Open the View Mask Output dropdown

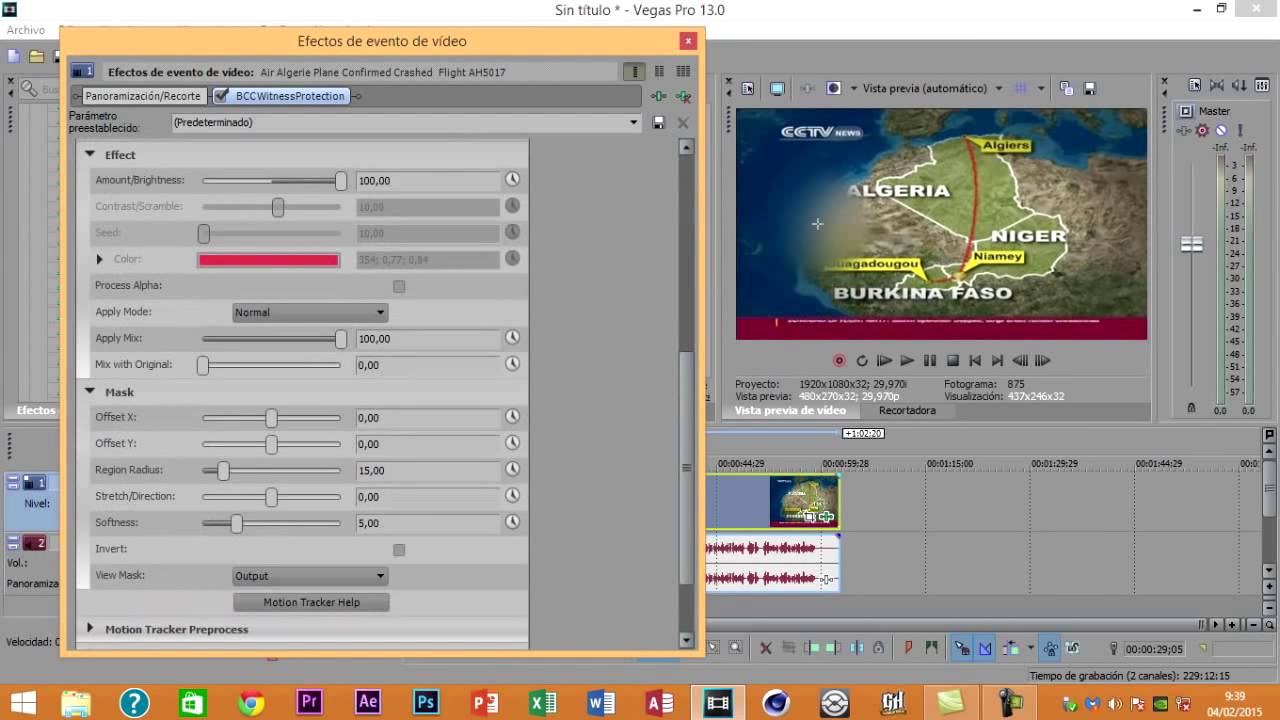[310, 576]
